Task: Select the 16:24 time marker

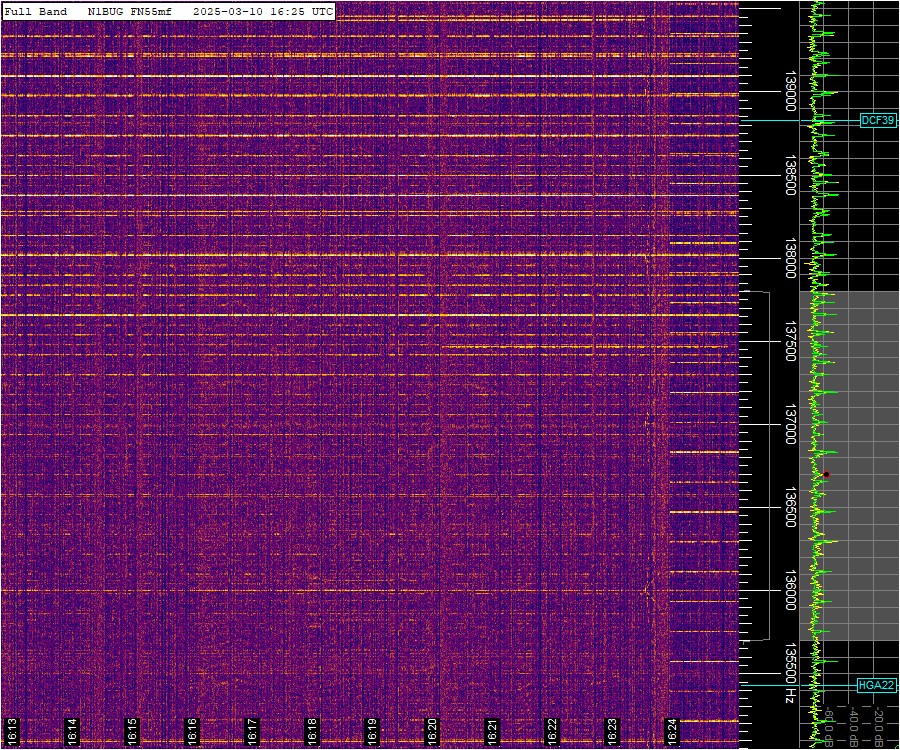Action: click(x=672, y=731)
